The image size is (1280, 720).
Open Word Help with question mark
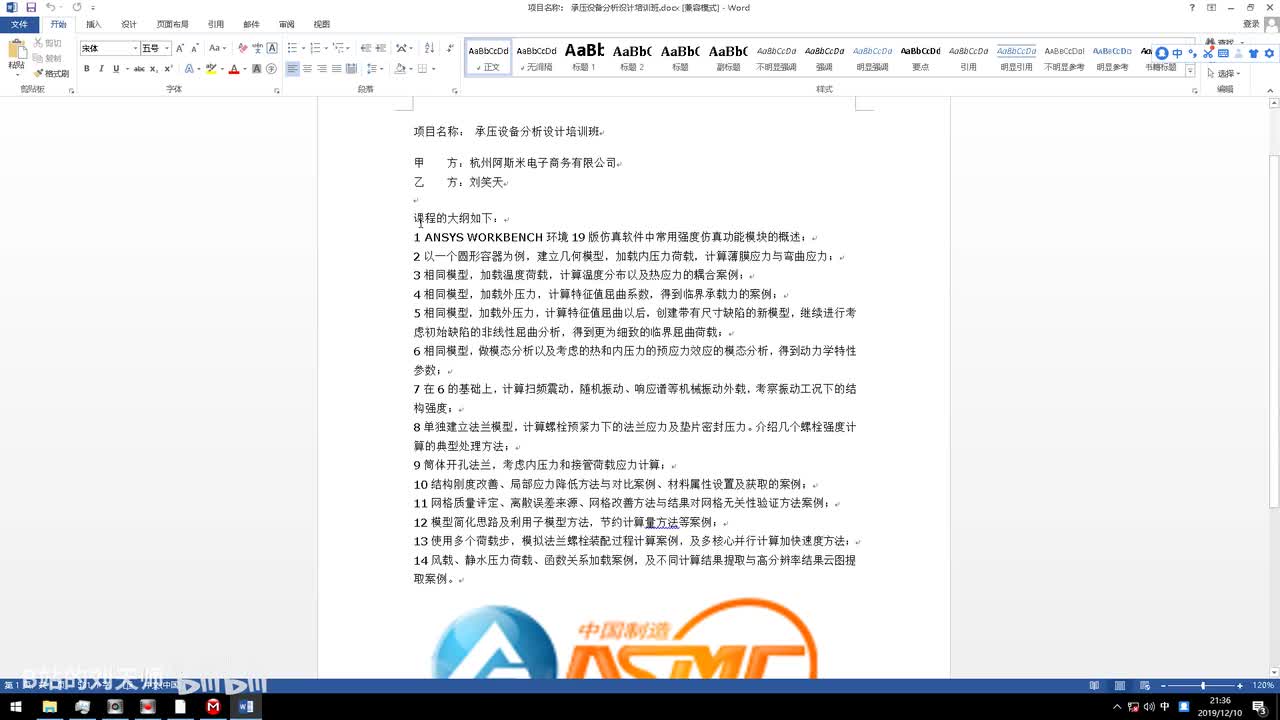(x=1191, y=7)
